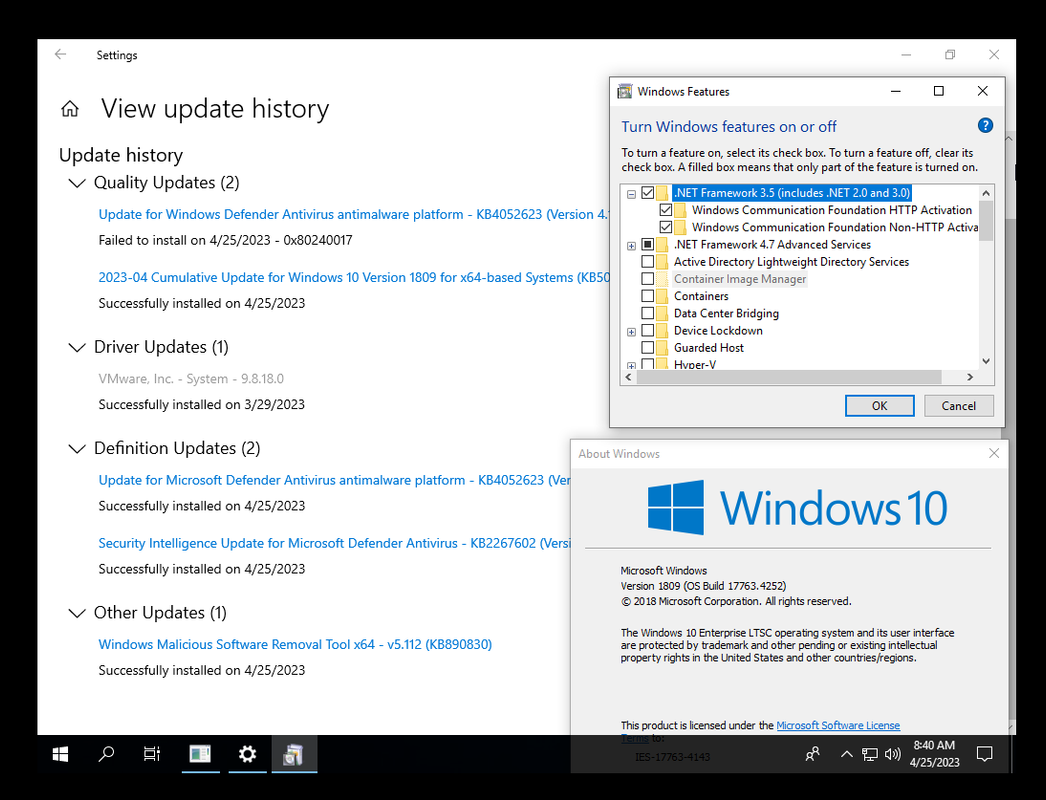Open the volume tray icon
Image resolution: width=1046 pixels, height=800 pixels.
(x=892, y=755)
